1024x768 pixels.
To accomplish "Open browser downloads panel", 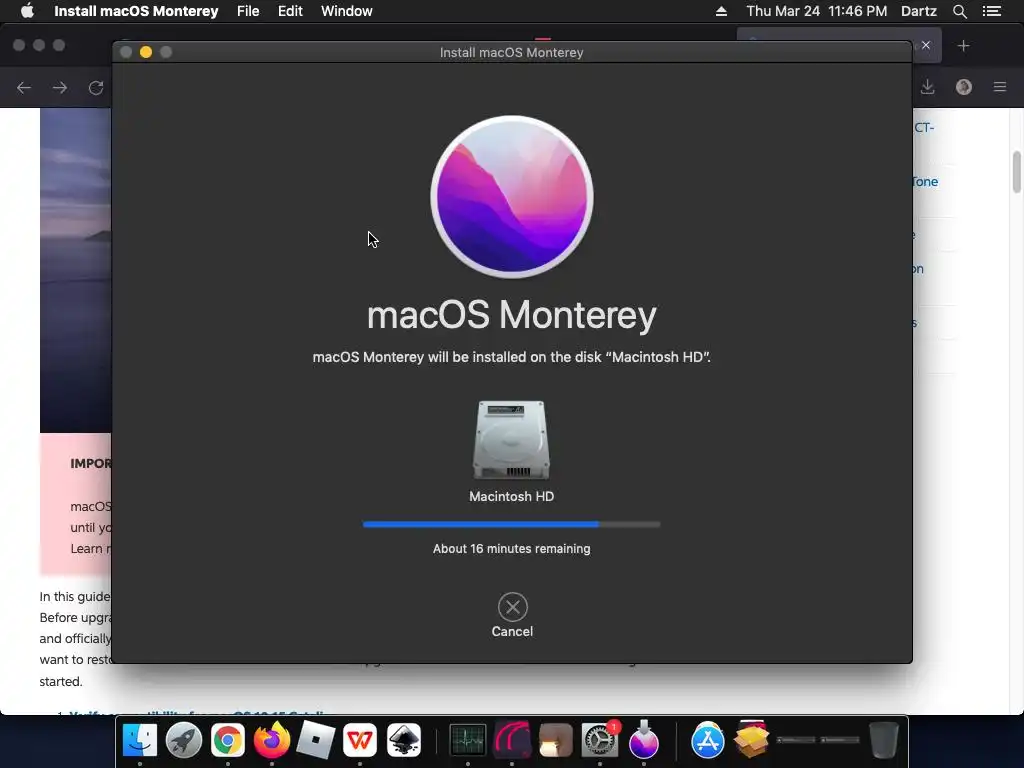I will pos(927,87).
